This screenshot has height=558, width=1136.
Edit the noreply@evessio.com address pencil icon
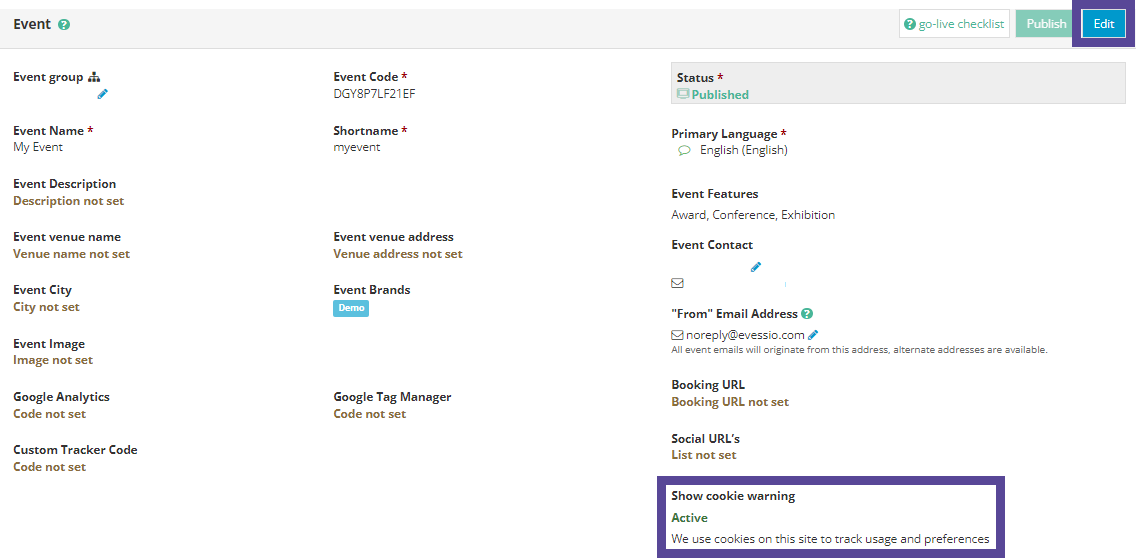813,335
